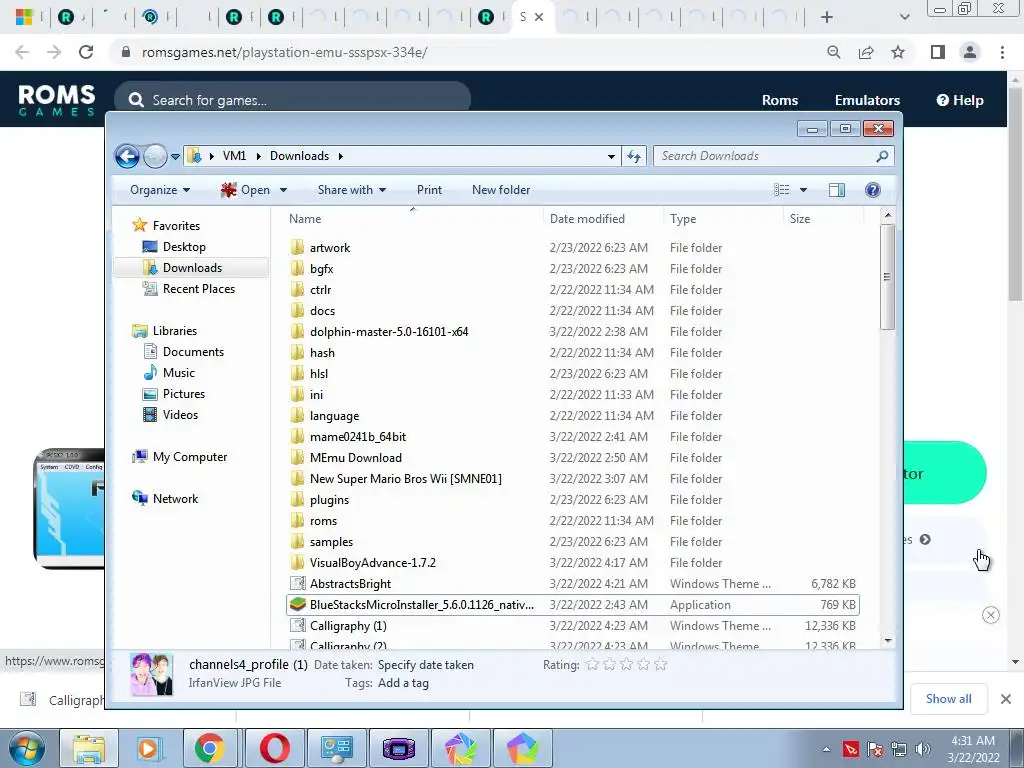Image resolution: width=1024 pixels, height=768 pixels.
Task: Expand the Open dropdown arrow
Action: click(x=283, y=190)
